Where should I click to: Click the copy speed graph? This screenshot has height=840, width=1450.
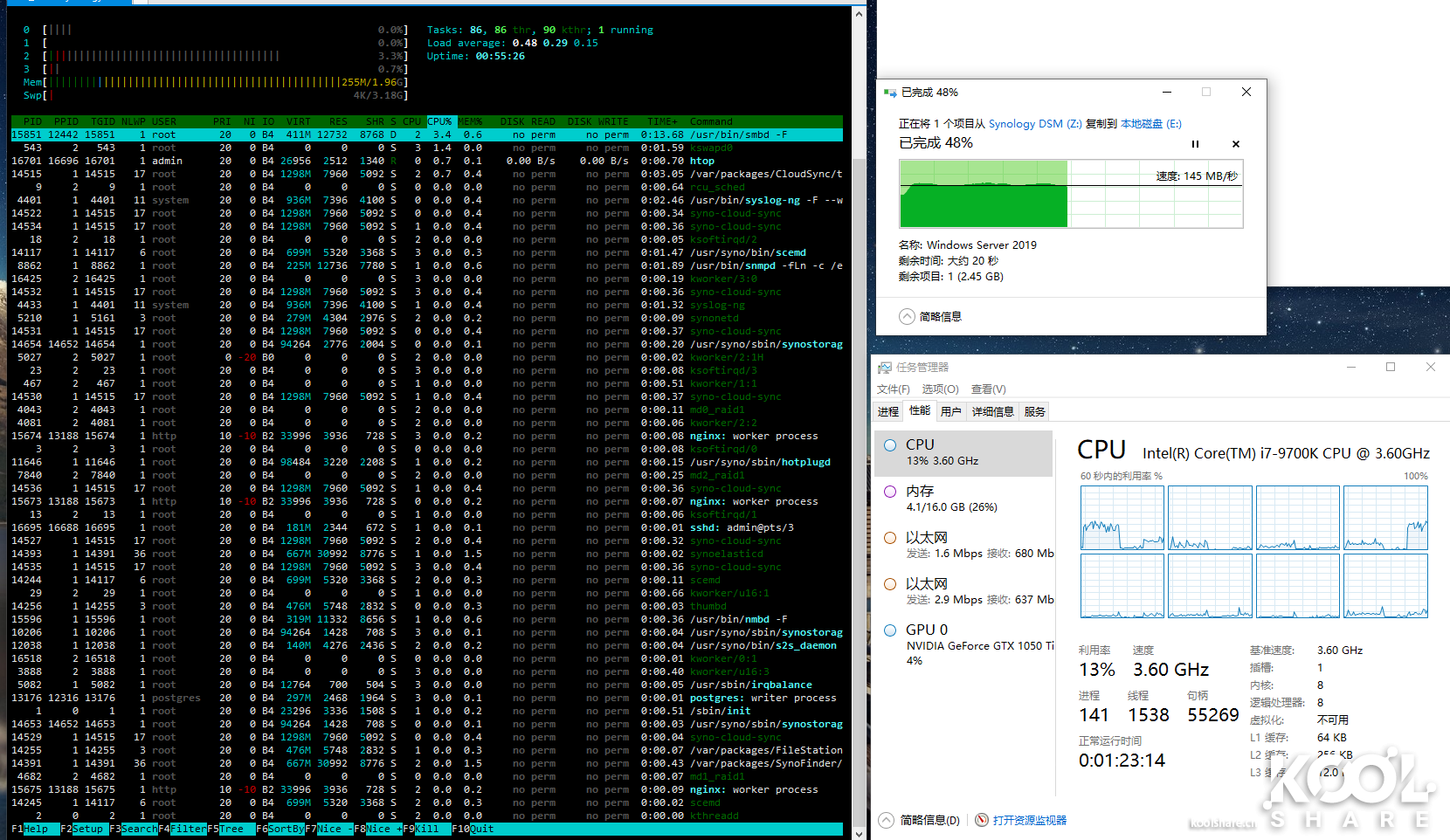tap(1071, 194)
